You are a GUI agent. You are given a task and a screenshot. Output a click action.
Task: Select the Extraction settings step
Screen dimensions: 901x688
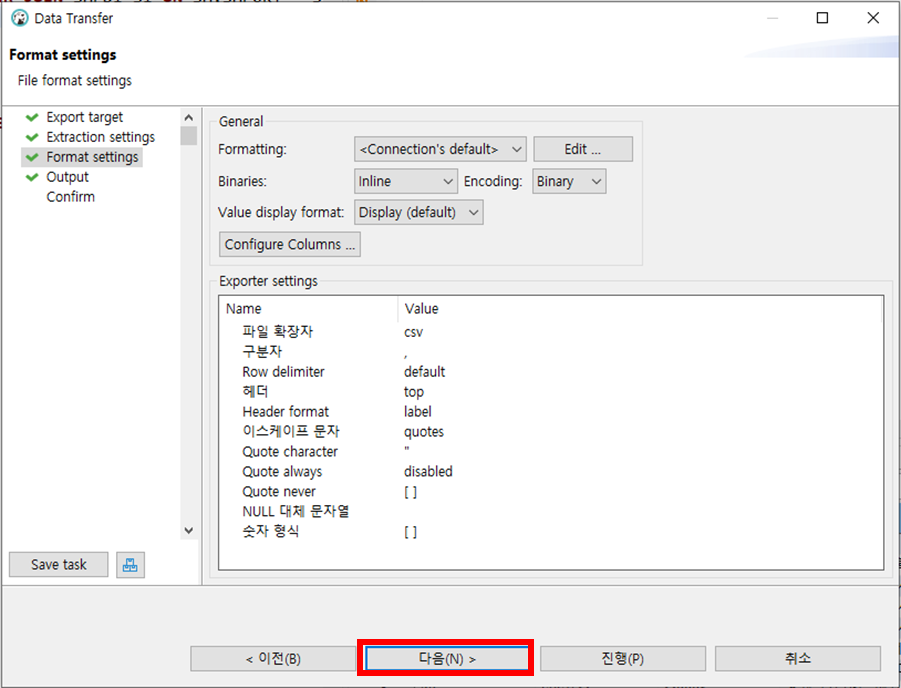tap(101, 137)
